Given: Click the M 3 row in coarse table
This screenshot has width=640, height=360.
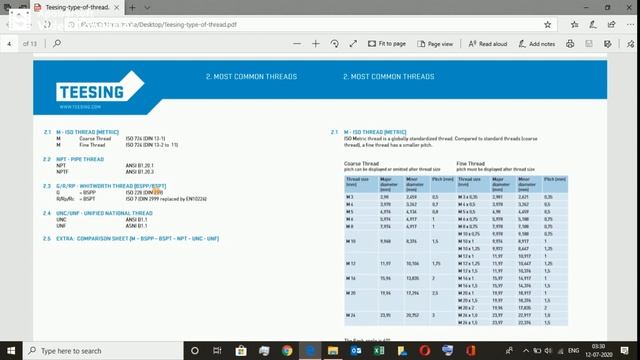Looking at the screenshot, I should [400, 197].
